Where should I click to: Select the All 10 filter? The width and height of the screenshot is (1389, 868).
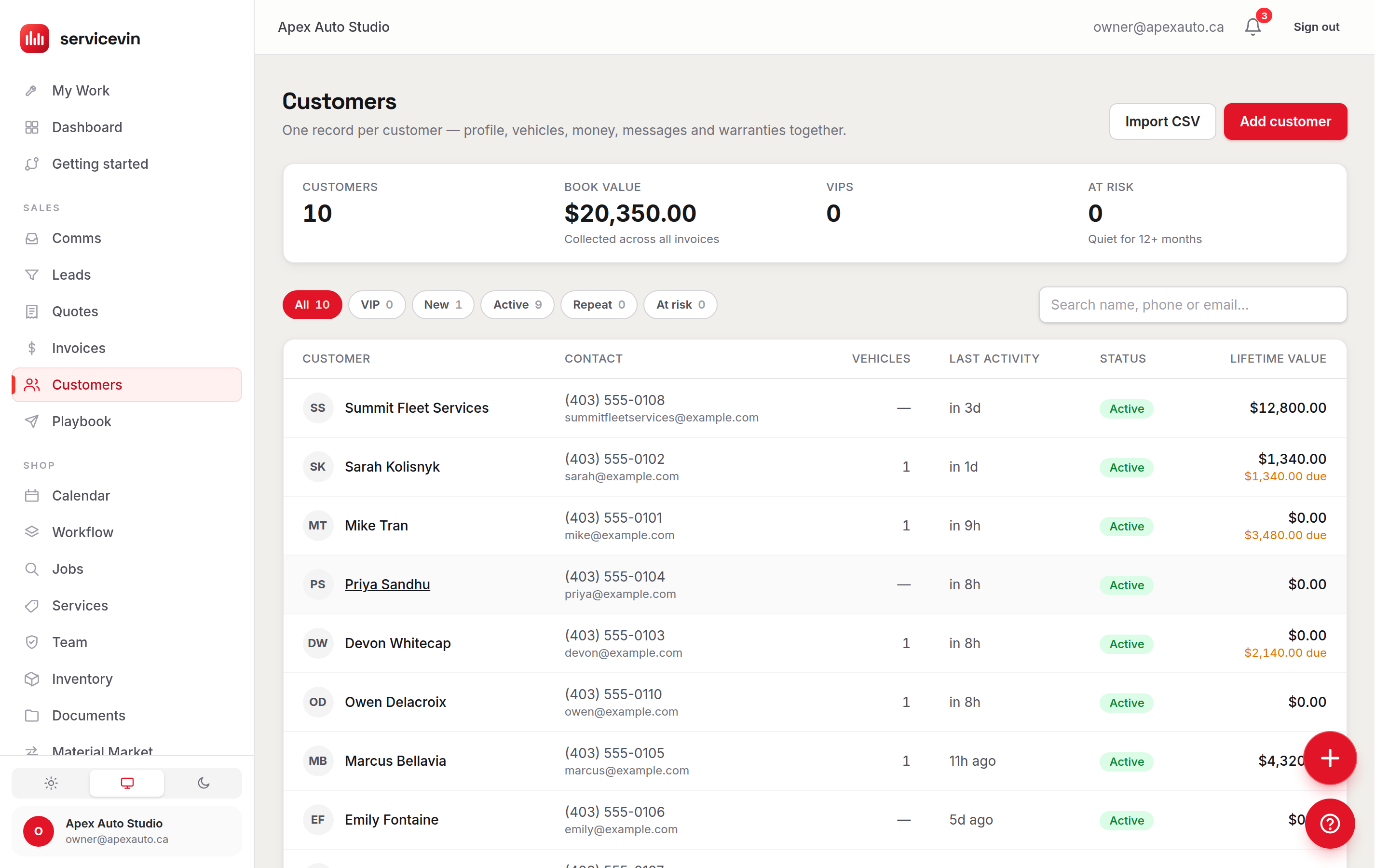(x=312, y=305)
